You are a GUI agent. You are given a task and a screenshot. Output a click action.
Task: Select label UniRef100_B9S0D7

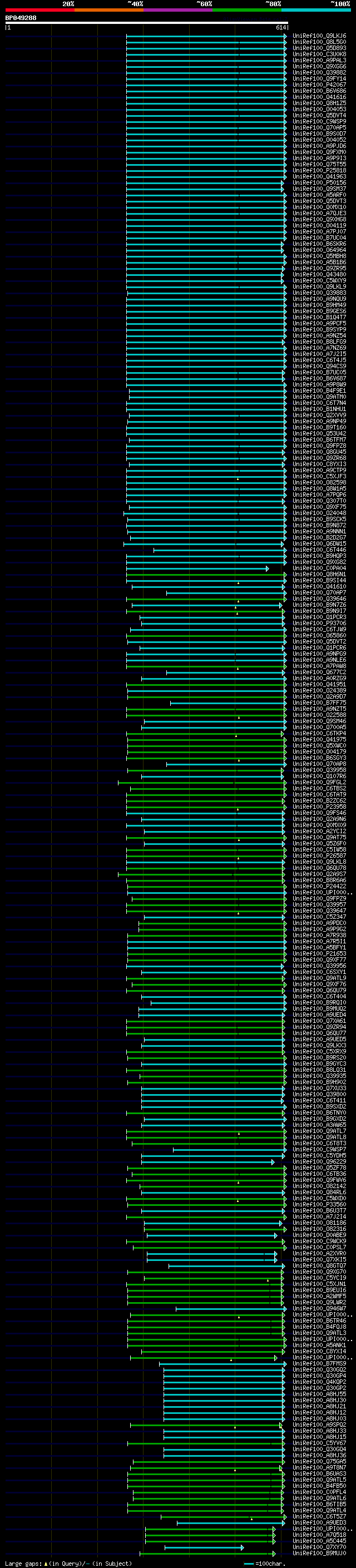[x=319, y=134]
